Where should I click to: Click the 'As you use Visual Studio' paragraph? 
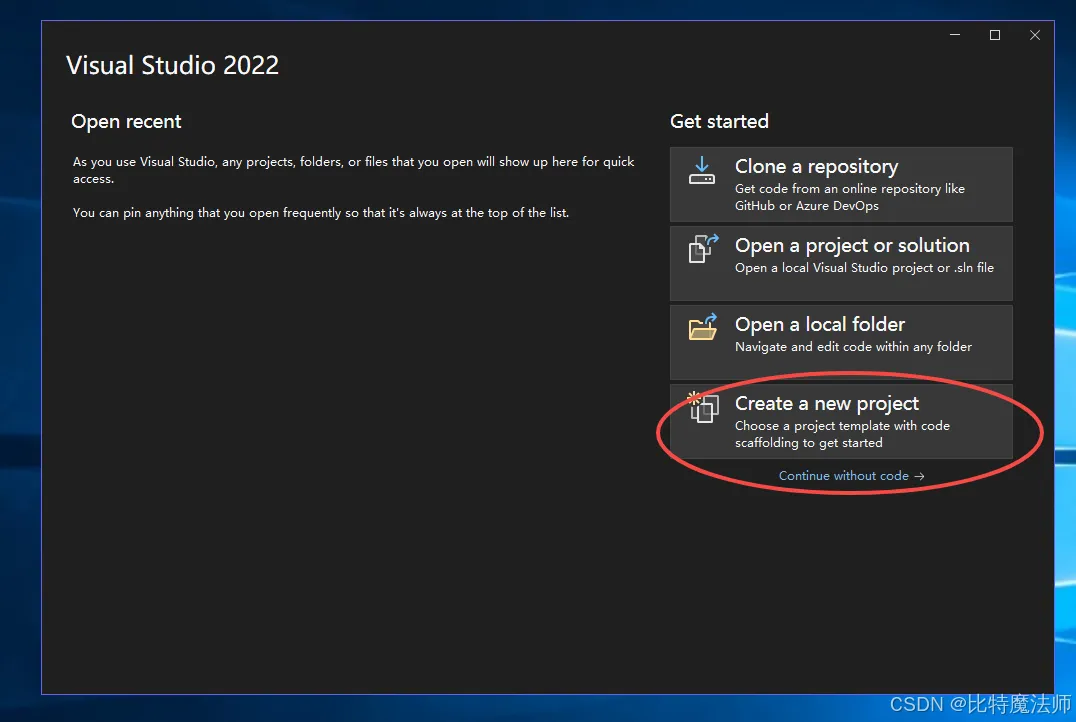(x=353, y=170)
